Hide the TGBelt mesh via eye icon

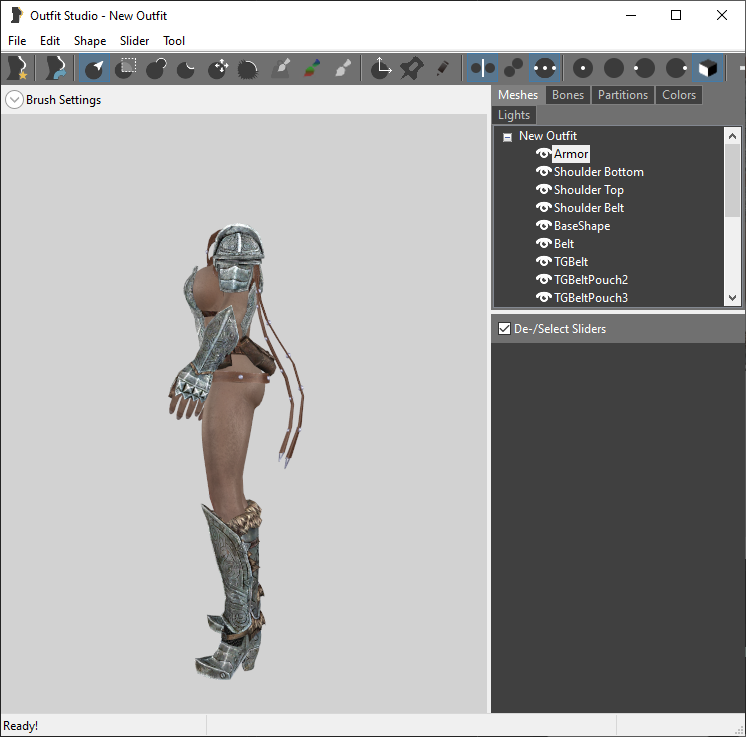[x=543, y=261]
